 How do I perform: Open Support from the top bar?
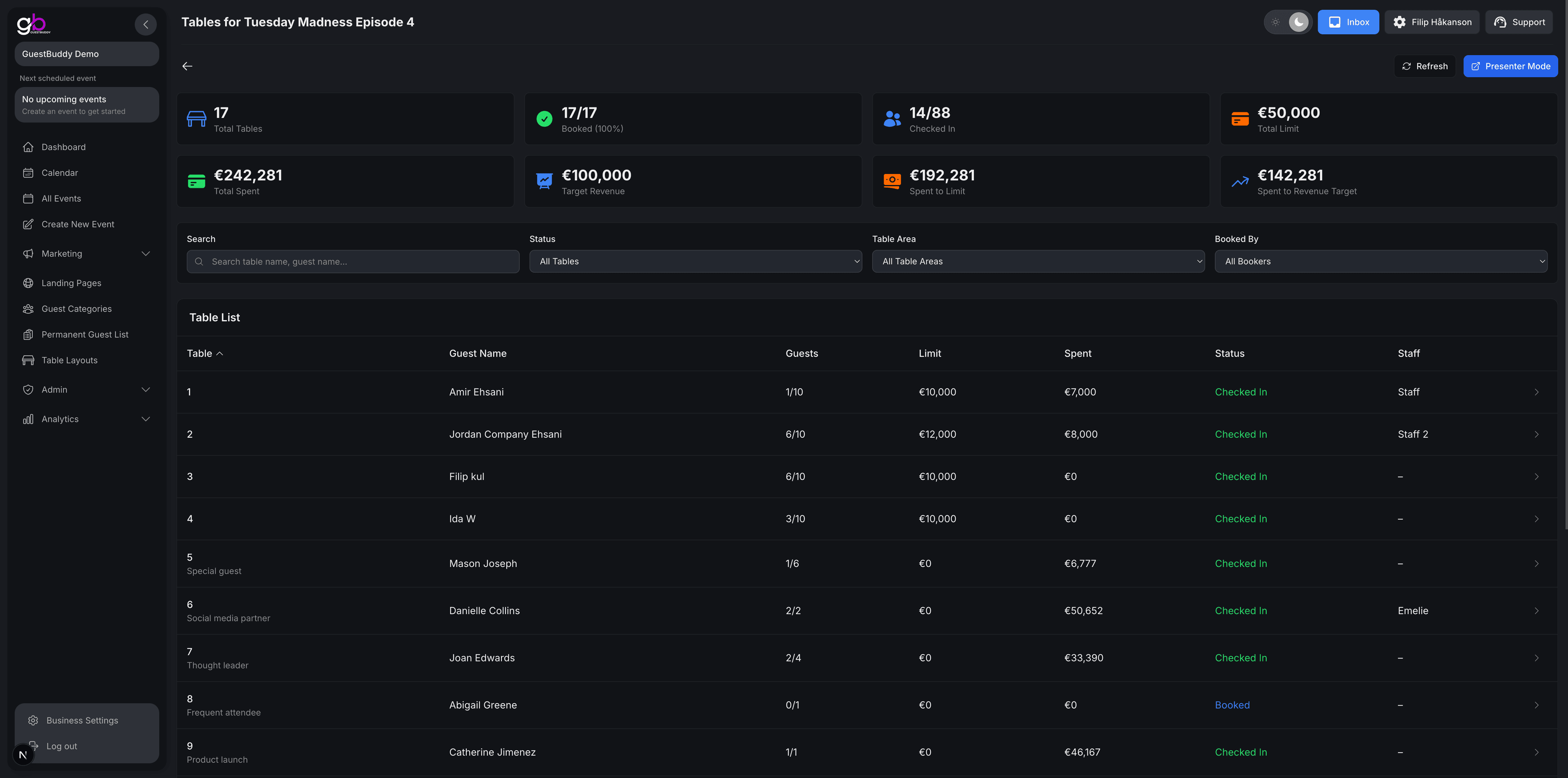coord(1519,22)
